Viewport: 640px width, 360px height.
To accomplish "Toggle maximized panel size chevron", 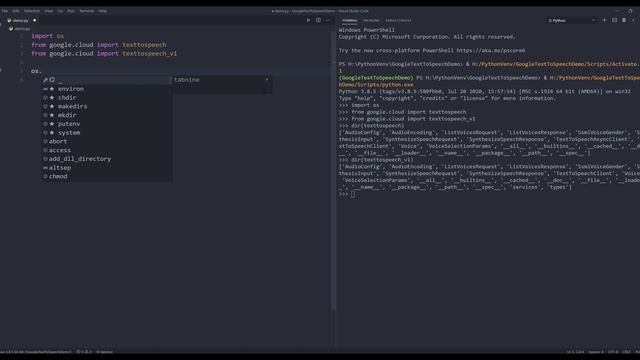I will pyautogui.click(x=633, y=20).
